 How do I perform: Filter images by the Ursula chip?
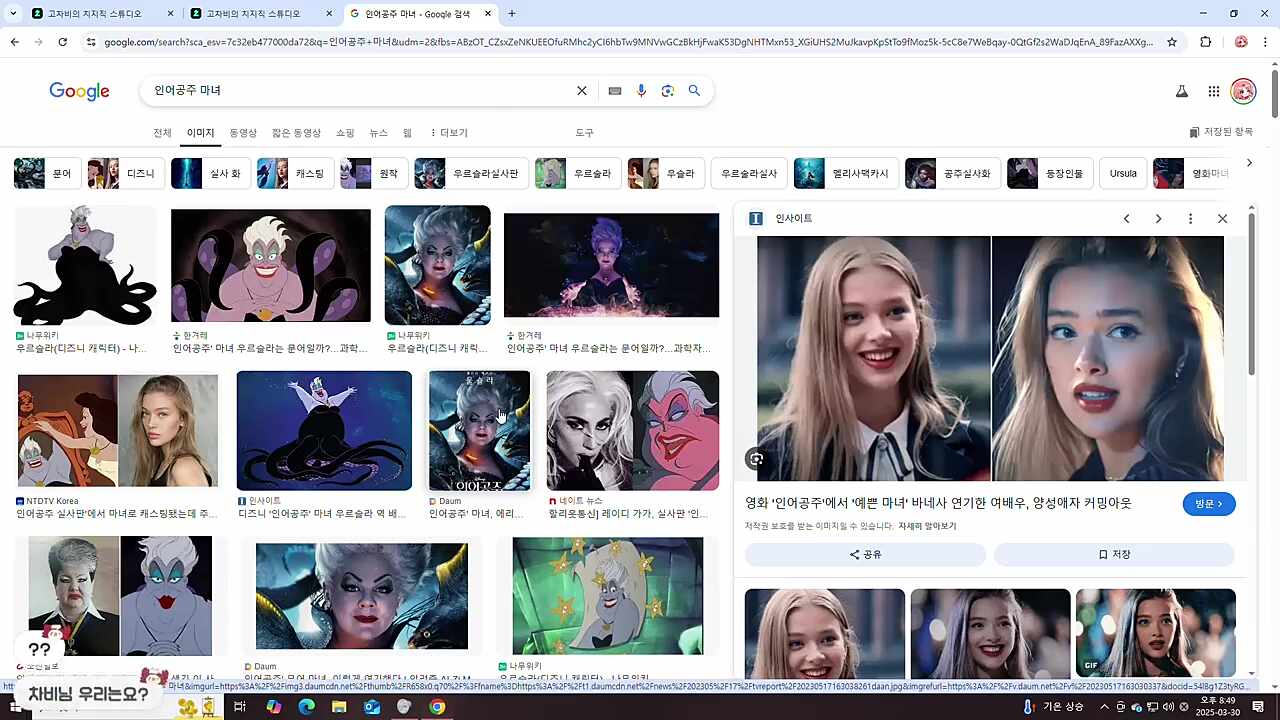pos(1123,173)
